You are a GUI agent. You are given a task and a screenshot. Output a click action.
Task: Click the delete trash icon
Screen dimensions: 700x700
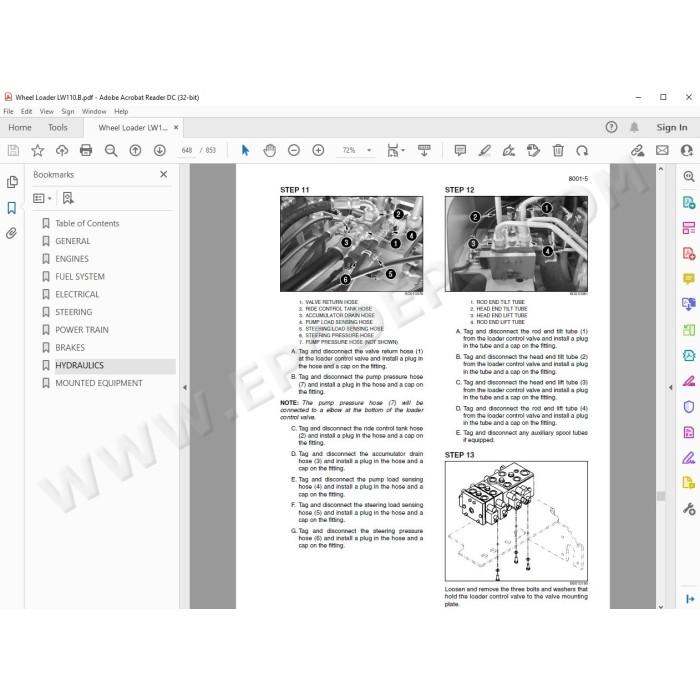tap(558, 150)
